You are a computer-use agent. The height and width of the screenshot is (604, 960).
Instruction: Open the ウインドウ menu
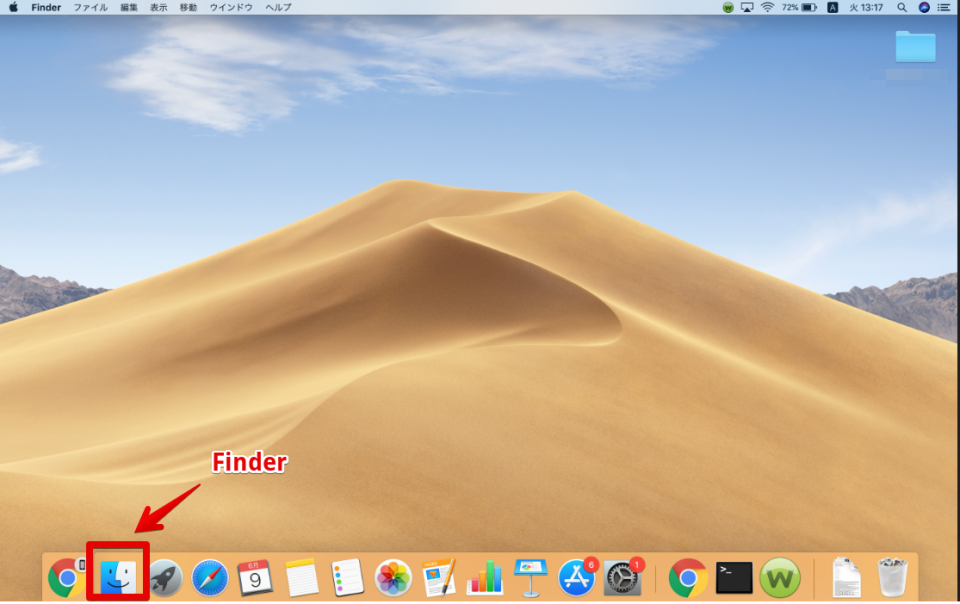click(x=231, y=7)
